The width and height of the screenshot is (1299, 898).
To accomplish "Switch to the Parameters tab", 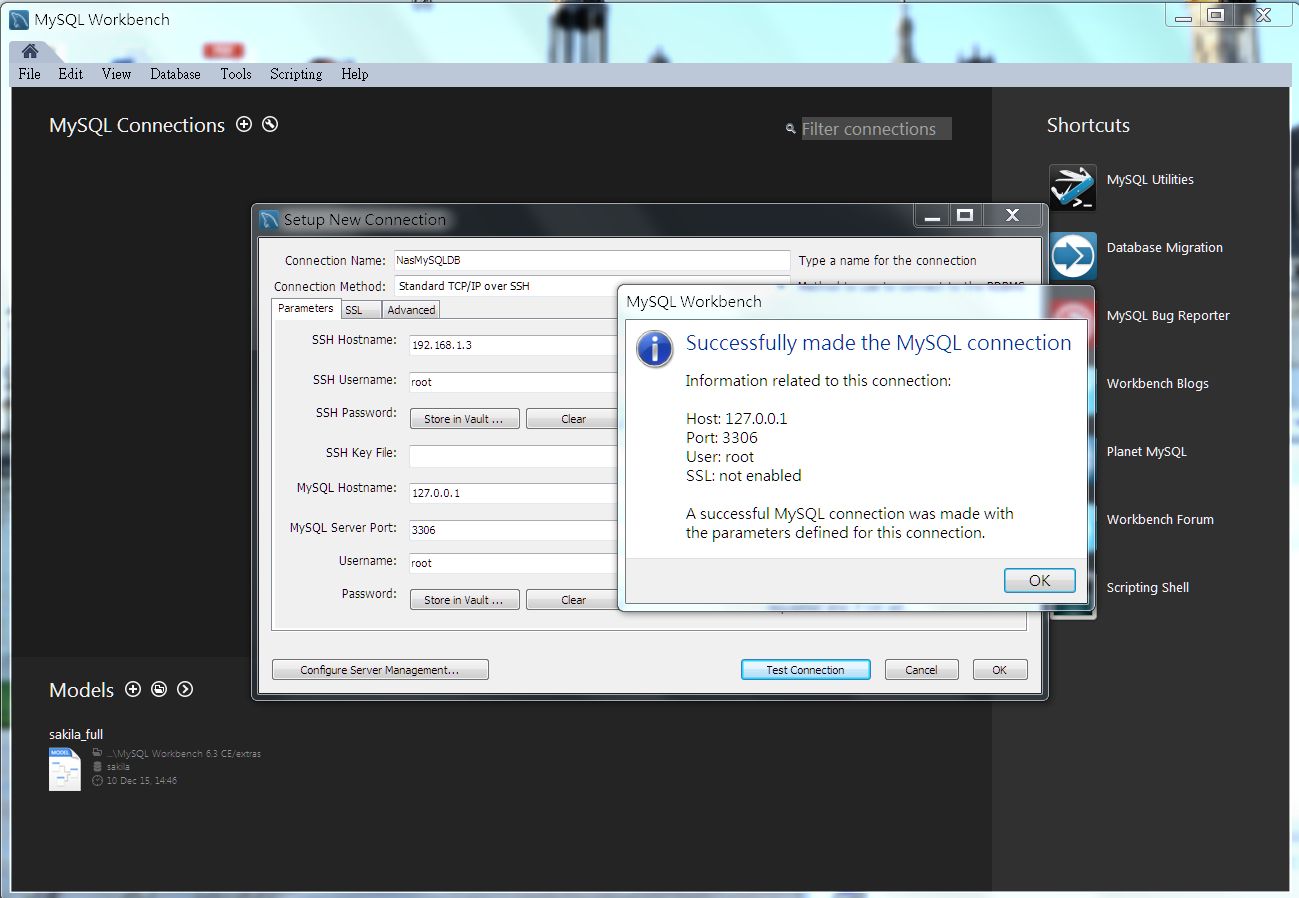I will pos(306,308).
